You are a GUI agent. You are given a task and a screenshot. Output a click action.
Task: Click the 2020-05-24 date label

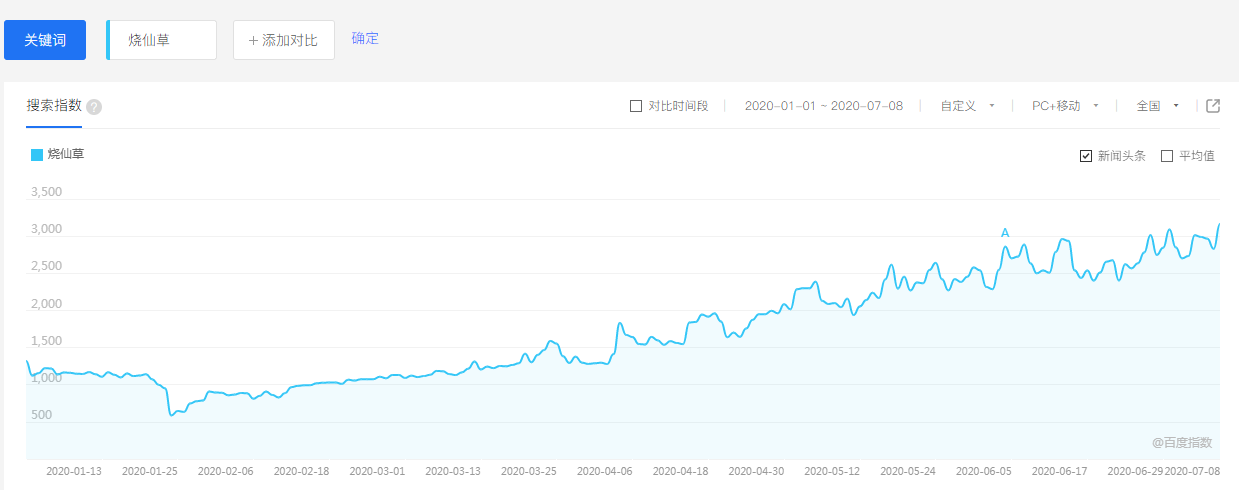[x=908, y=470]
